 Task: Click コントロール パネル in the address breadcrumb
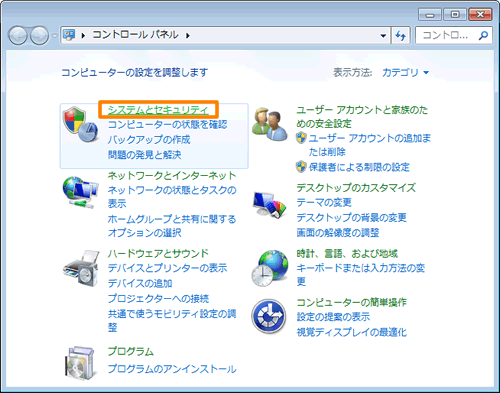tap(135, 35)
